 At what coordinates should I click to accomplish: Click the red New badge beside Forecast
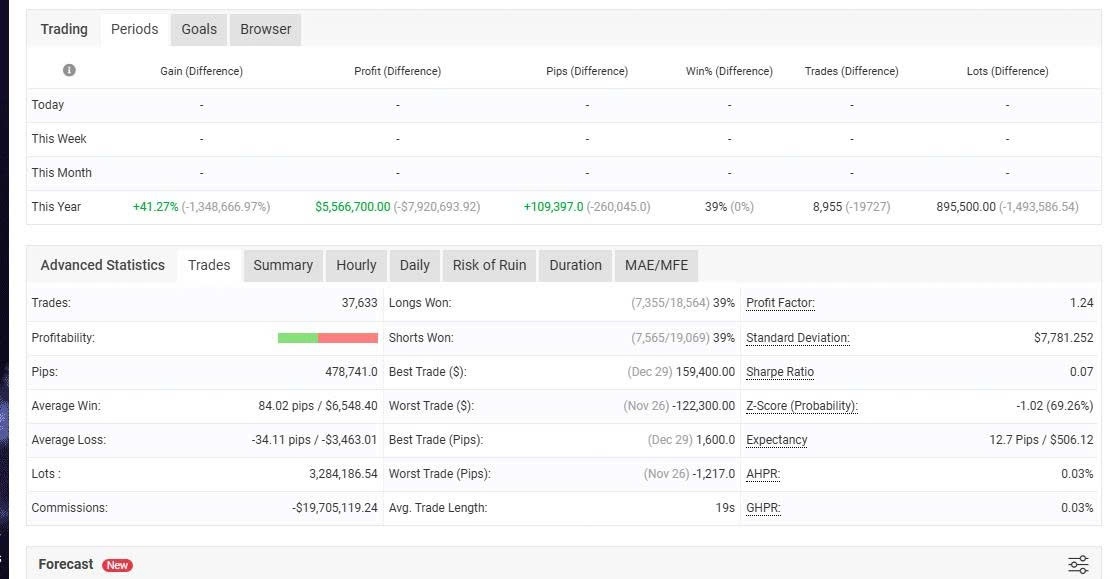point(116,565)
